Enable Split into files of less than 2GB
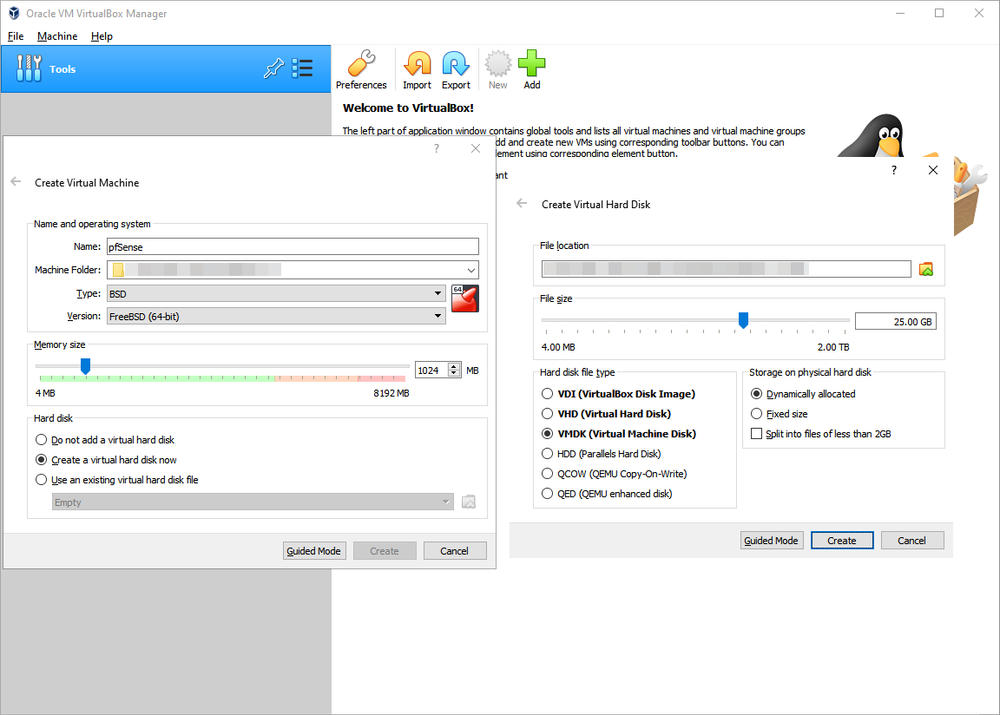 tap(821, 434)
